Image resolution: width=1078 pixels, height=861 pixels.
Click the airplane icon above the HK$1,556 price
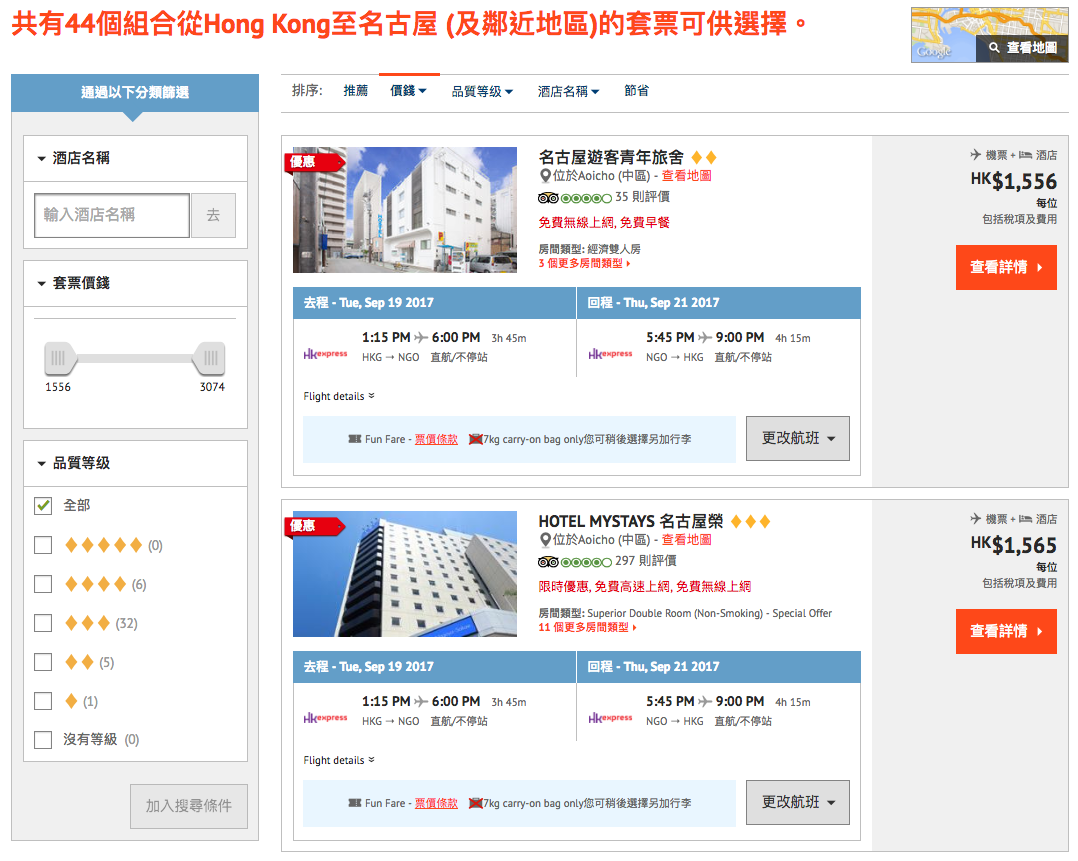point(976,155)
